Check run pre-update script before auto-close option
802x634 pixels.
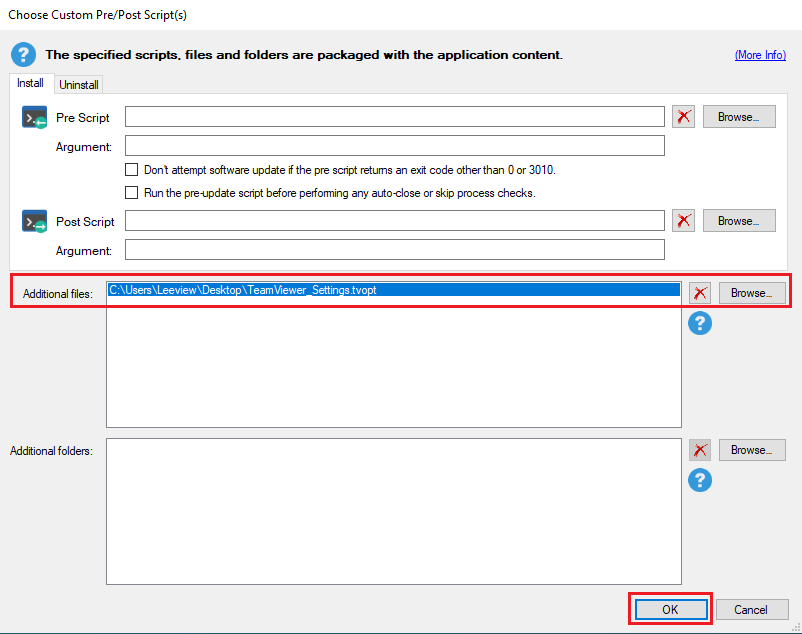click(x=131, y=193)
